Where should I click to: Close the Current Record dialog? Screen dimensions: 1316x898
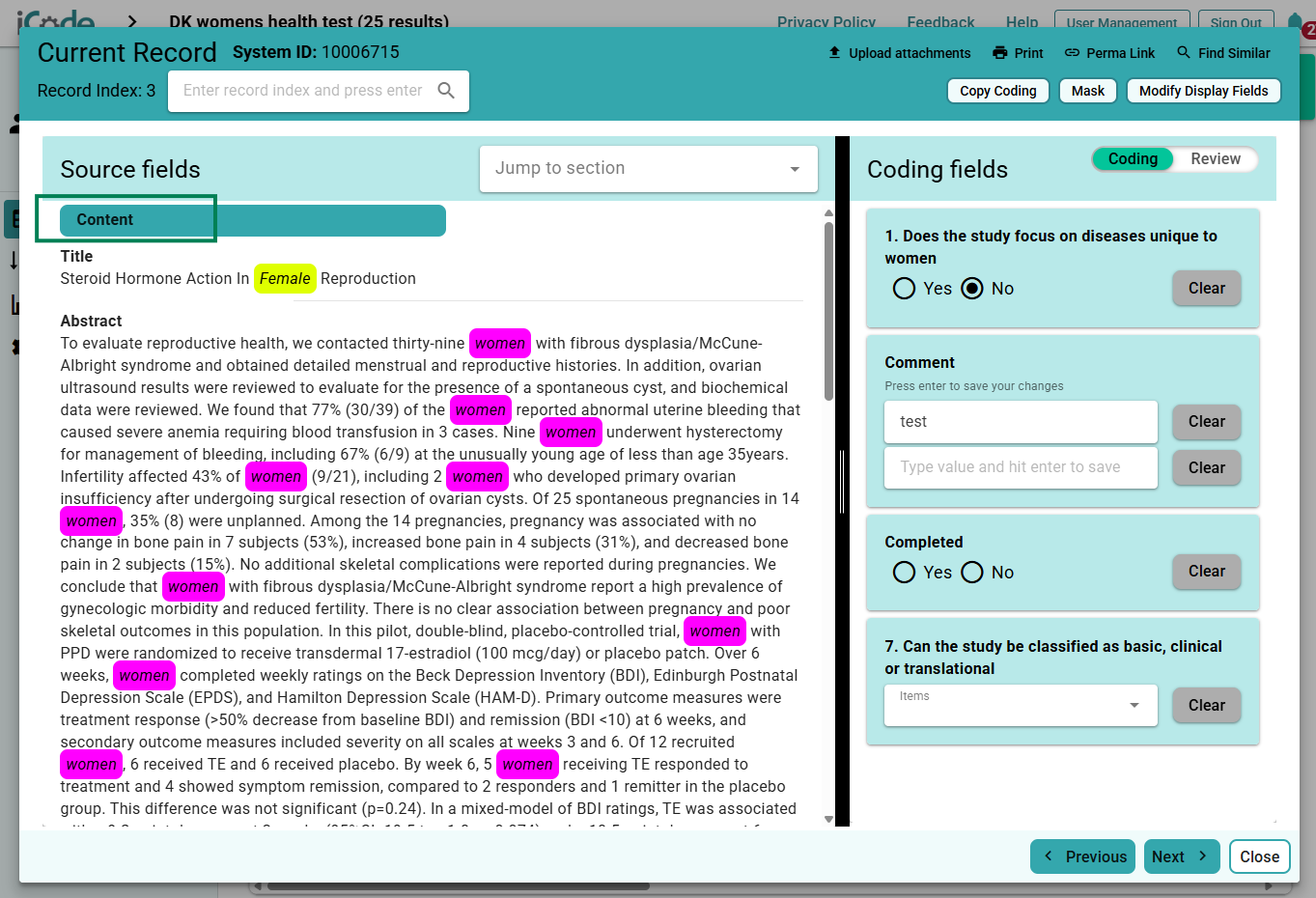point(1259,856)
